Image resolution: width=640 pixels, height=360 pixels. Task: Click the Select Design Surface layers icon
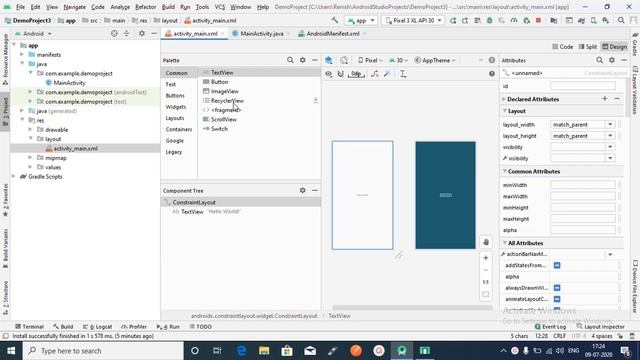tap(329, 60)
